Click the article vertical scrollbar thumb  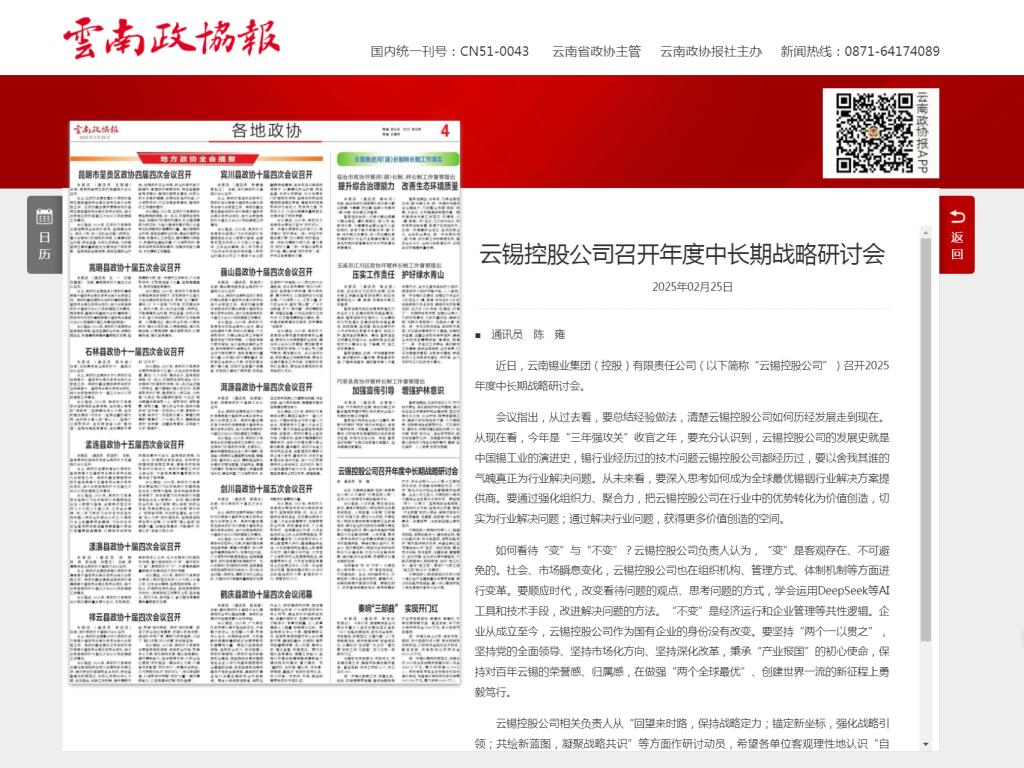click(x=925, y=440)
